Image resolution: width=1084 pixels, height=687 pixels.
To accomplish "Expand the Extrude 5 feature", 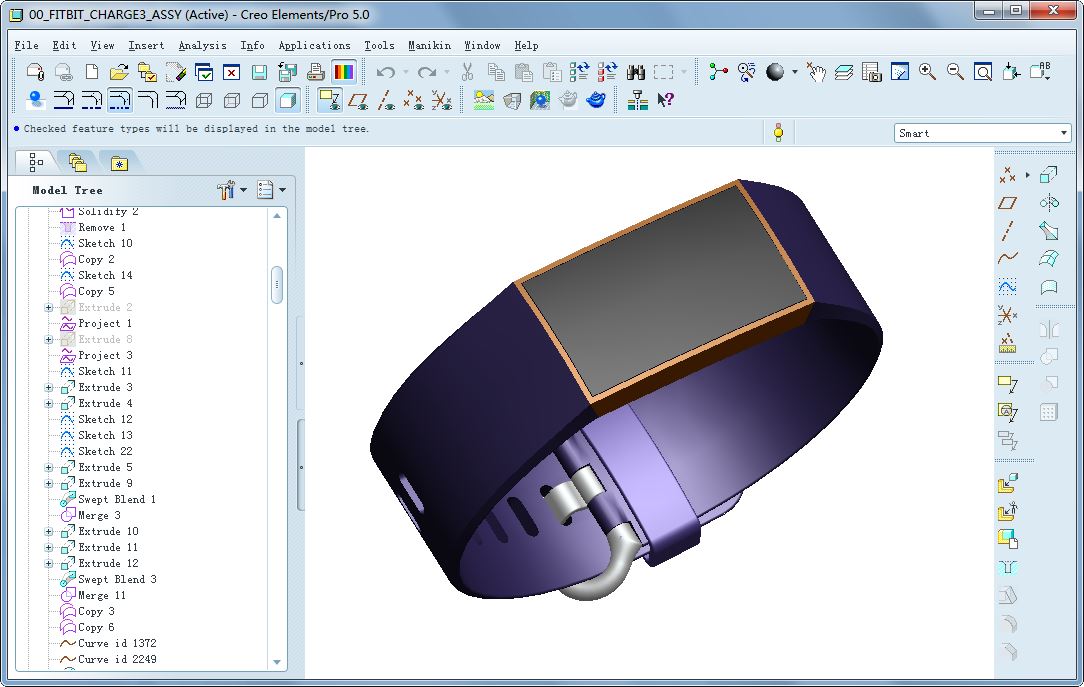I will pyautogui.click(x=48, y=468).
